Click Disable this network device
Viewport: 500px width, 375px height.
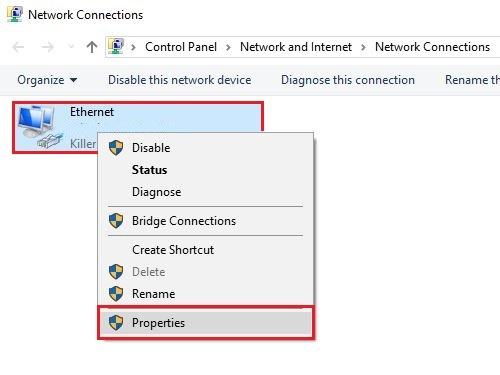coord(180,80)
